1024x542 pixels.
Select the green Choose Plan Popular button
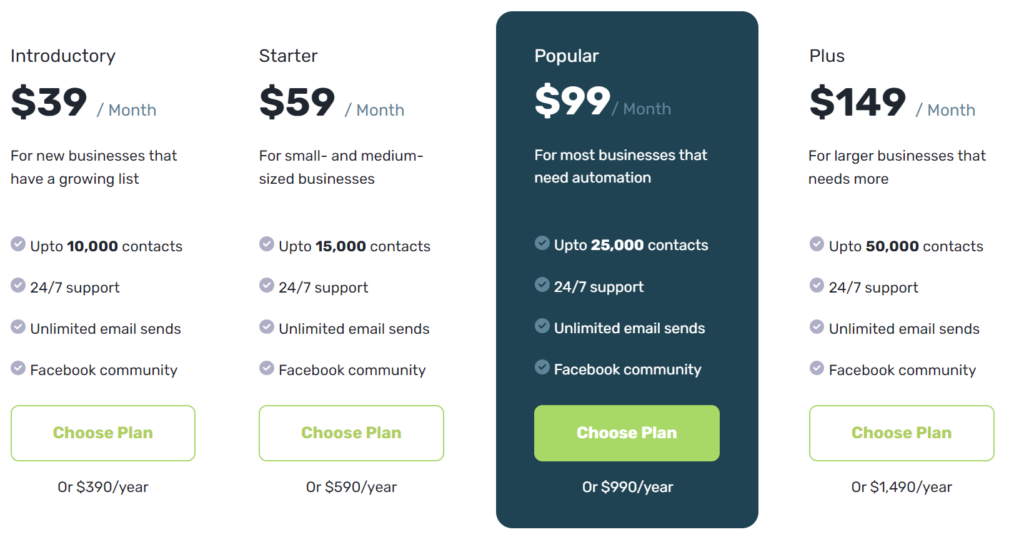(x=627, y=433)
